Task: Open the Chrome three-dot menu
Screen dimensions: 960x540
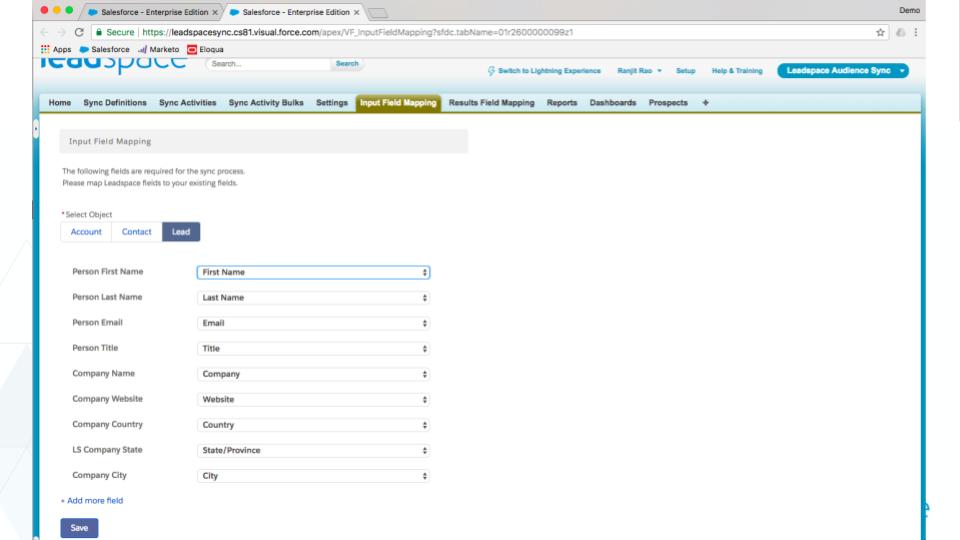Action: coord(916,32)
